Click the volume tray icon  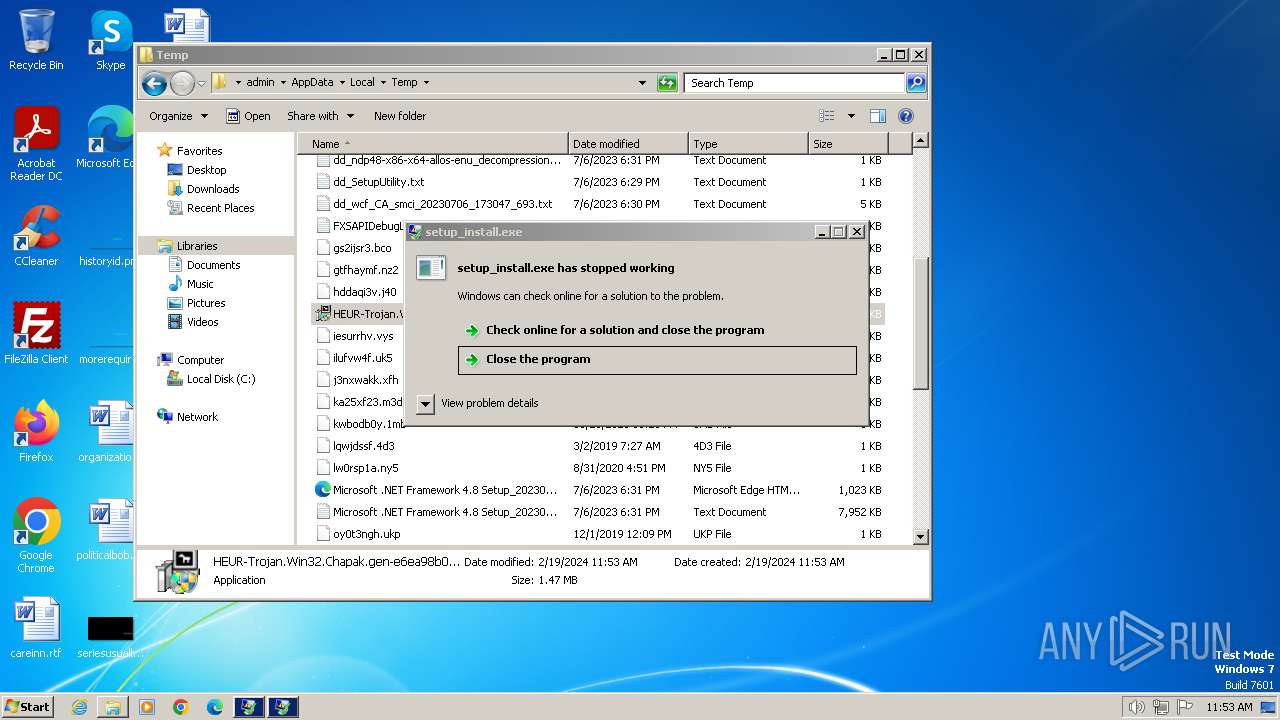1136,707
